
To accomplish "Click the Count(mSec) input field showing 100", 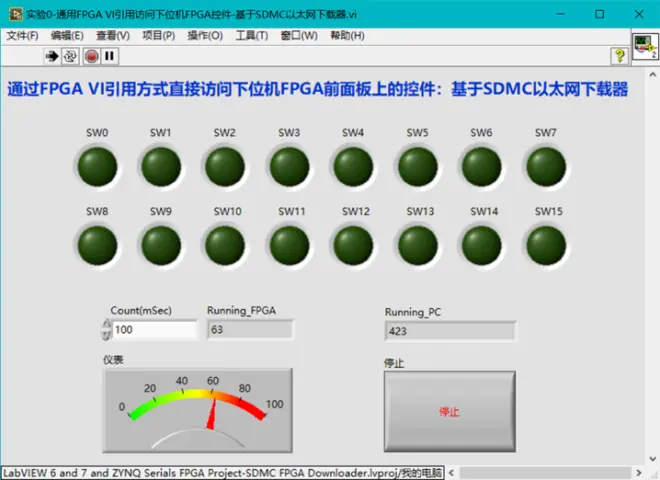I will point(155,330).
